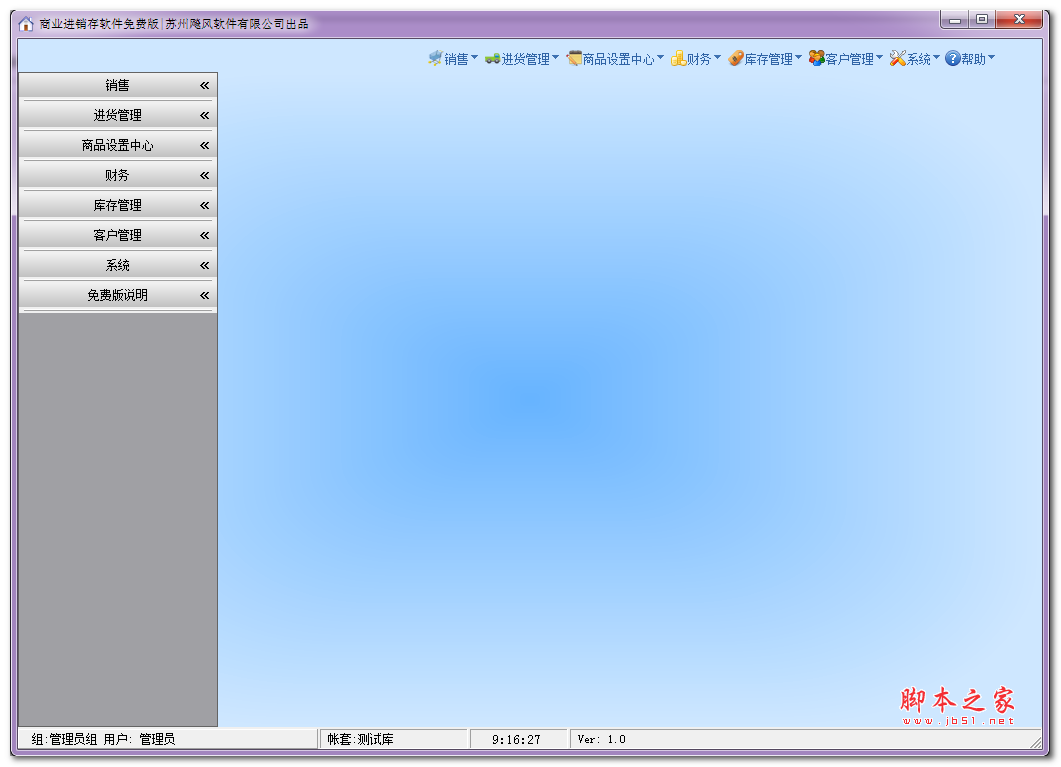Expand the sidebar 系统 chevron
This screenshot has height=767, width=1061.
tap(204, 265)
